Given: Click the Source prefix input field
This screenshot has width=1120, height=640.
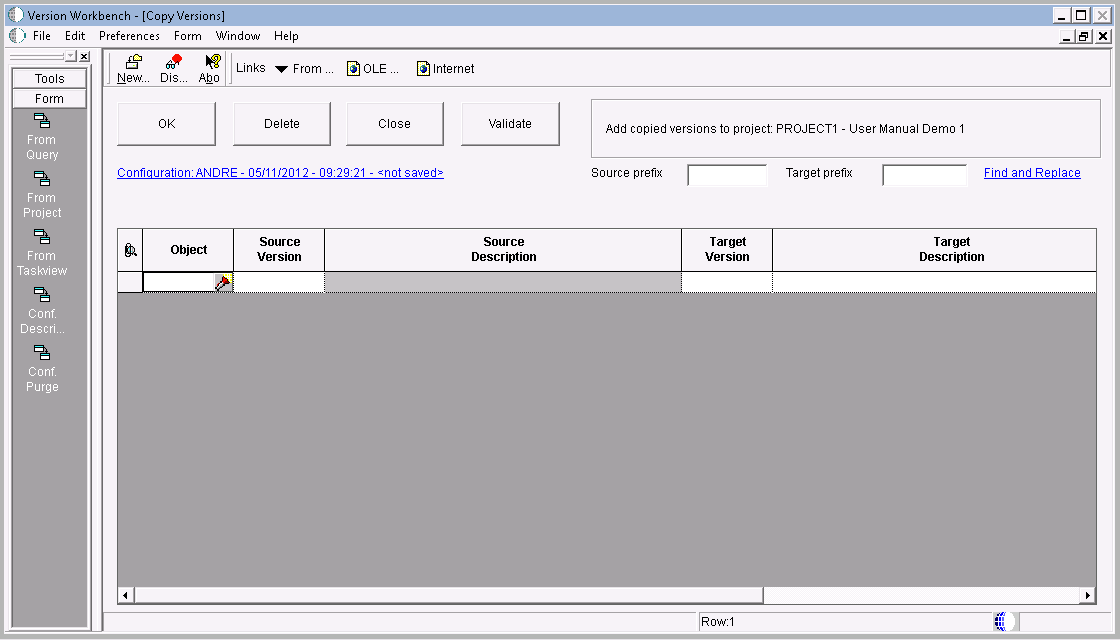Looking at the screenshot, I should pos(727,174).
